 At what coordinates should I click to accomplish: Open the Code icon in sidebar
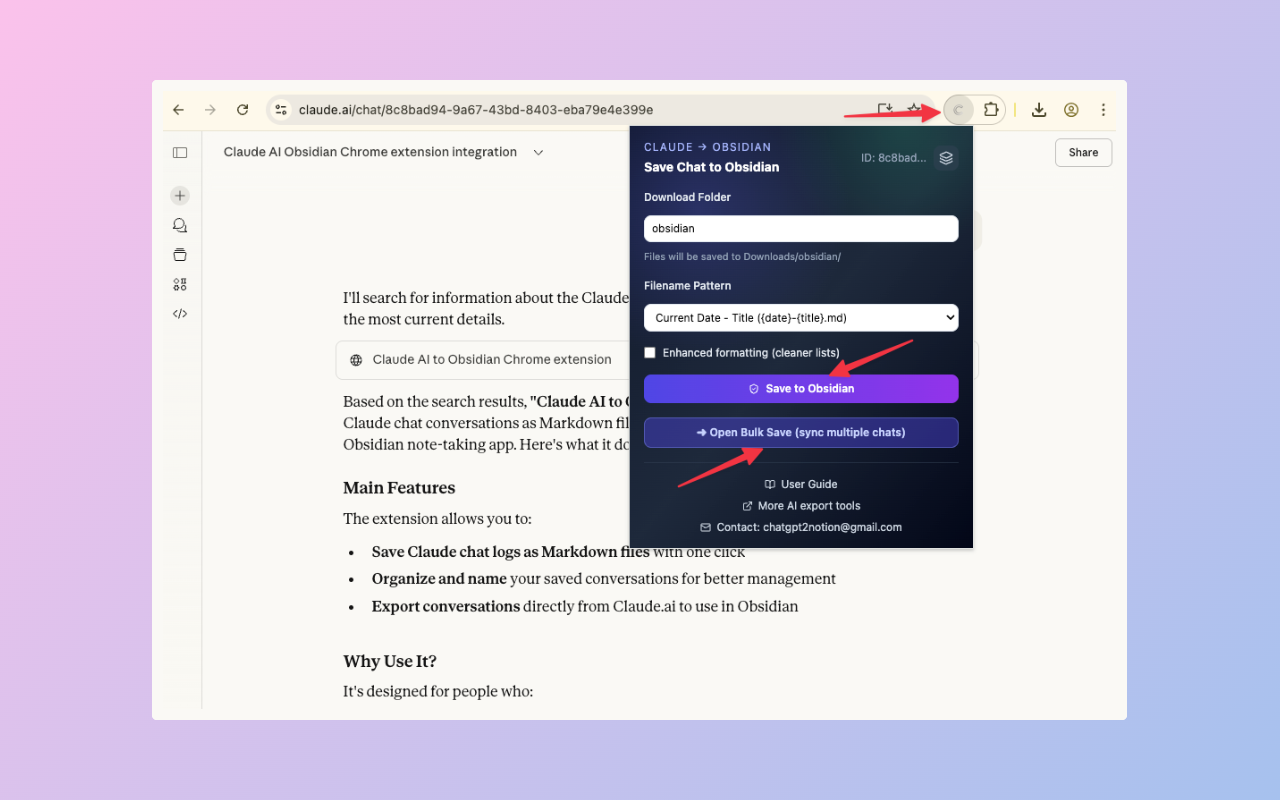tap(180, 313)
